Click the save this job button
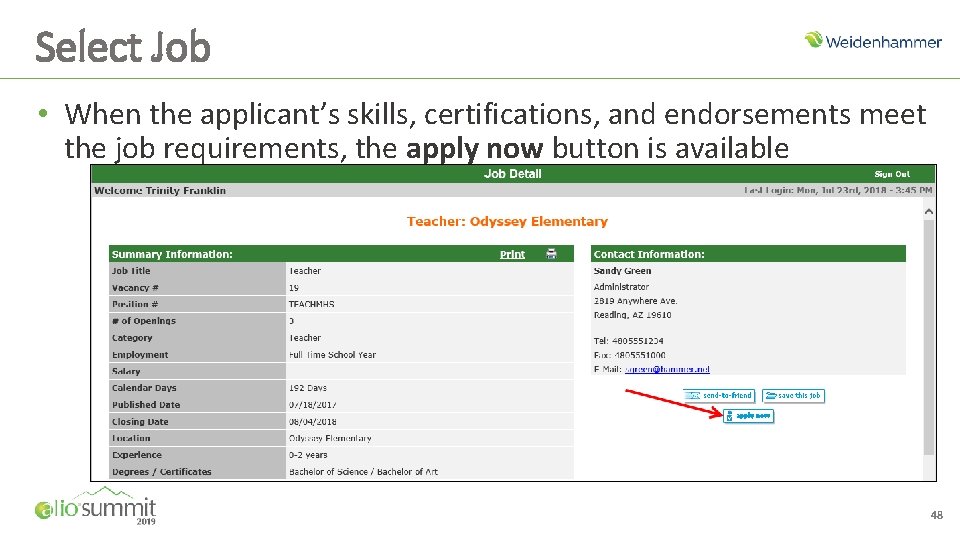 (793, 396)
